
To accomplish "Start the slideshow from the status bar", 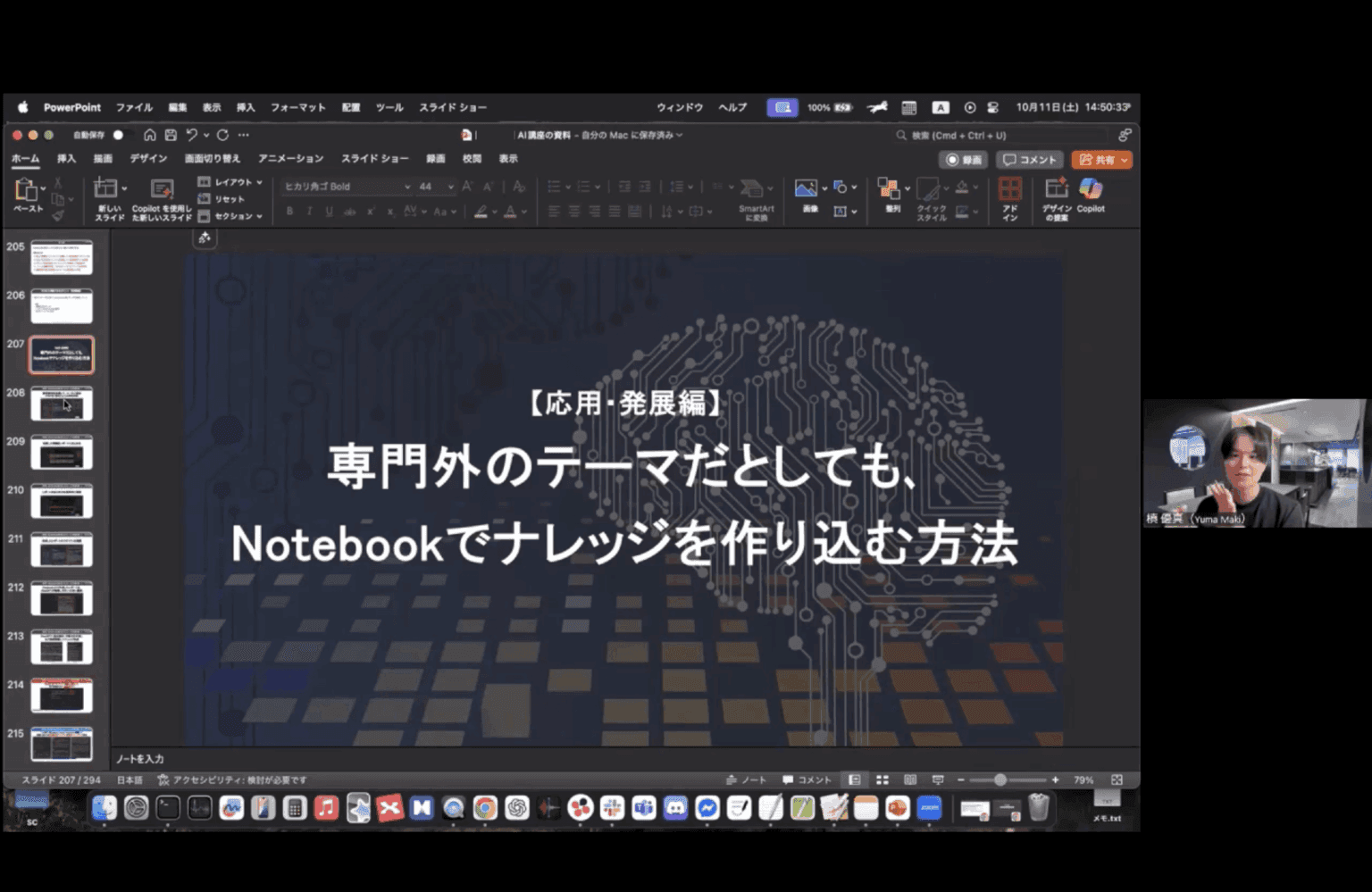I will coord(937,779).
